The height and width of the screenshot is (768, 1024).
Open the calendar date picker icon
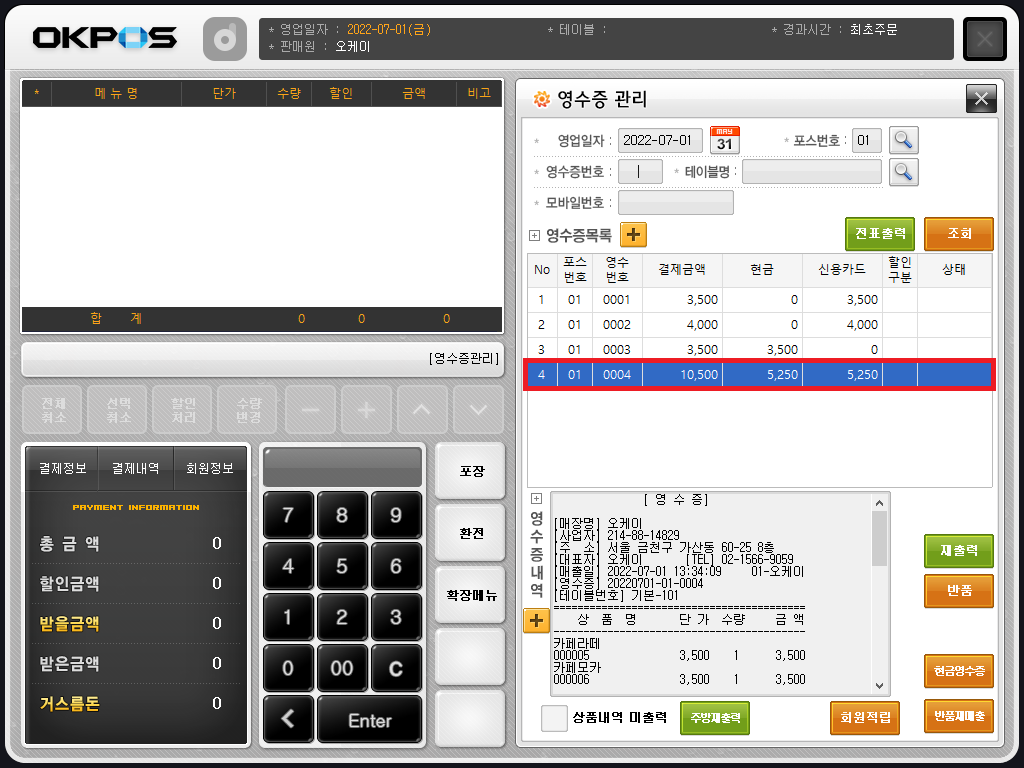(x=725, y=140)
